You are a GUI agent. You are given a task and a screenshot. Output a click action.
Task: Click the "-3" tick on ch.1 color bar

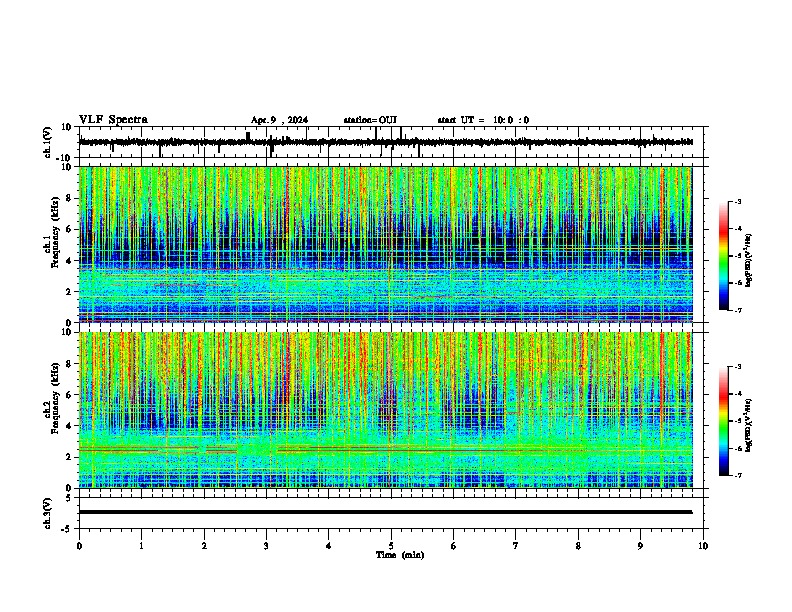738,201
